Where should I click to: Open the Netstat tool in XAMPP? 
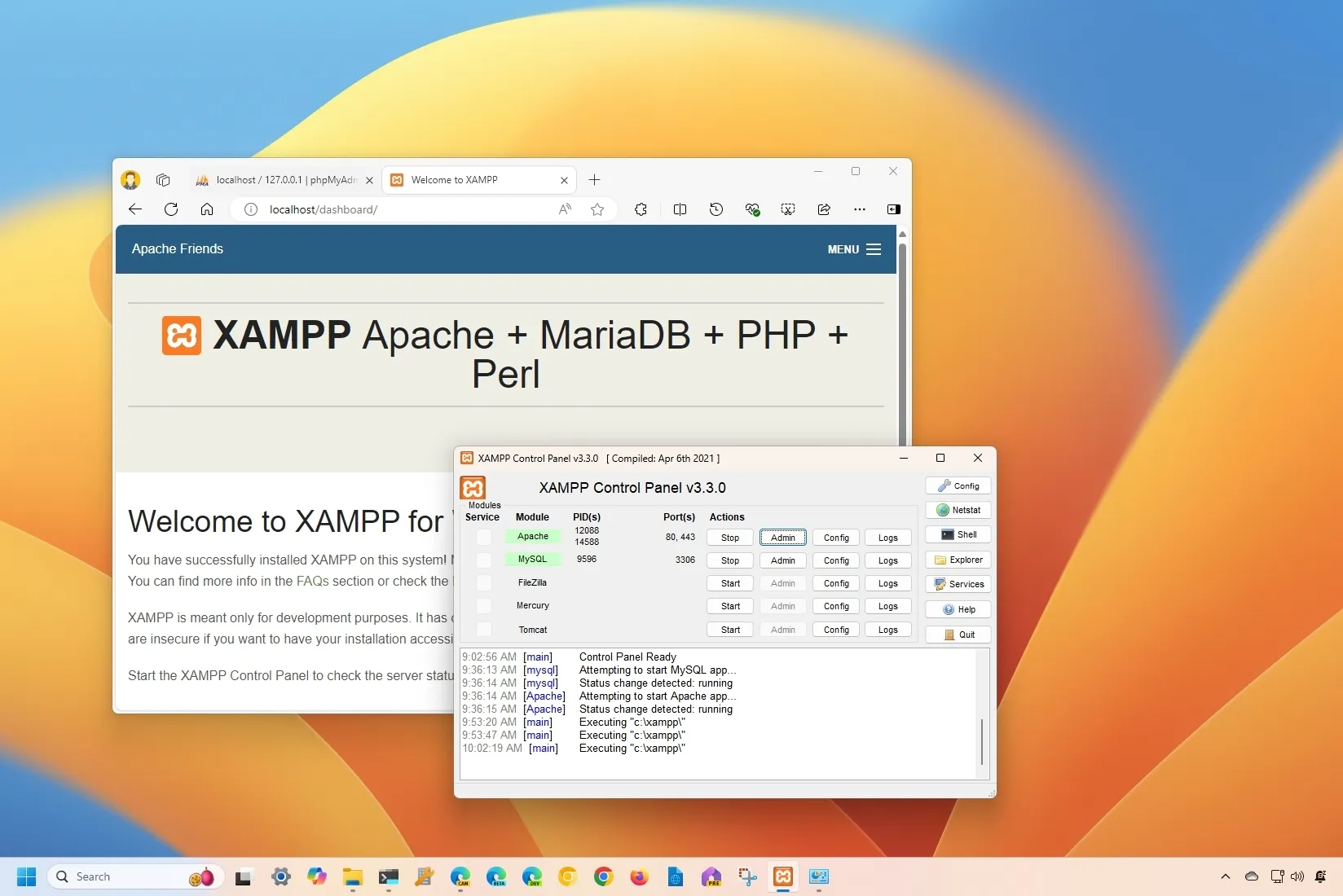(x=958, y=509)
